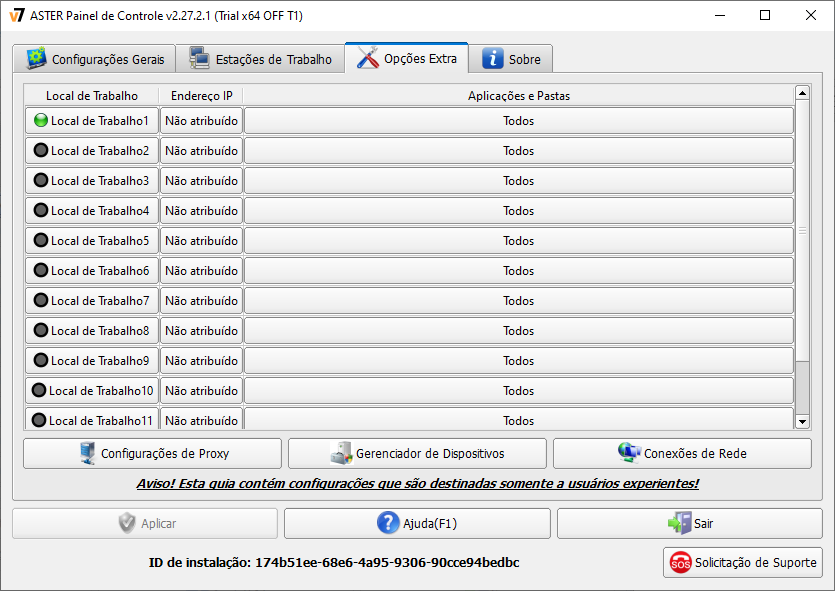Click the status dot of Local de Trabalho7
Image resolution: width=835 pixels, height=591 pixels.
tap(41, 300)
